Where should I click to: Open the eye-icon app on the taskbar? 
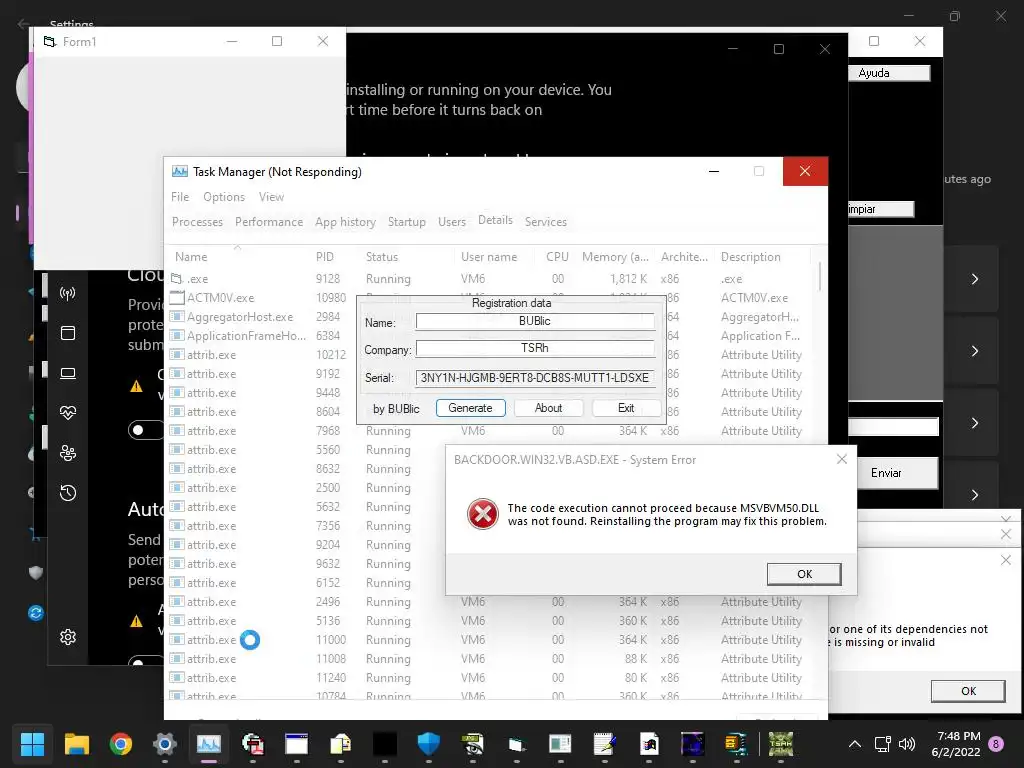472,744
